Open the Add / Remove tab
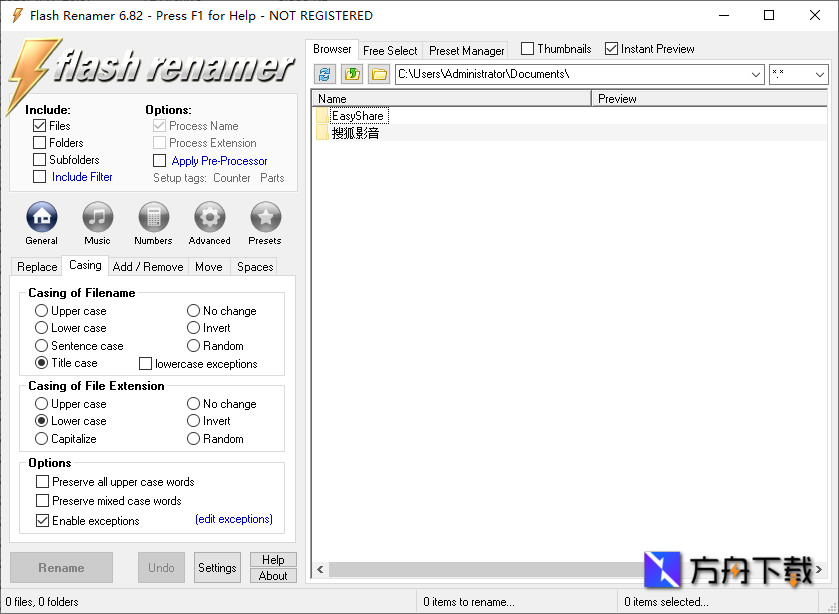The width and height of the screenshot is (839, 614). [x=147, y=266]
